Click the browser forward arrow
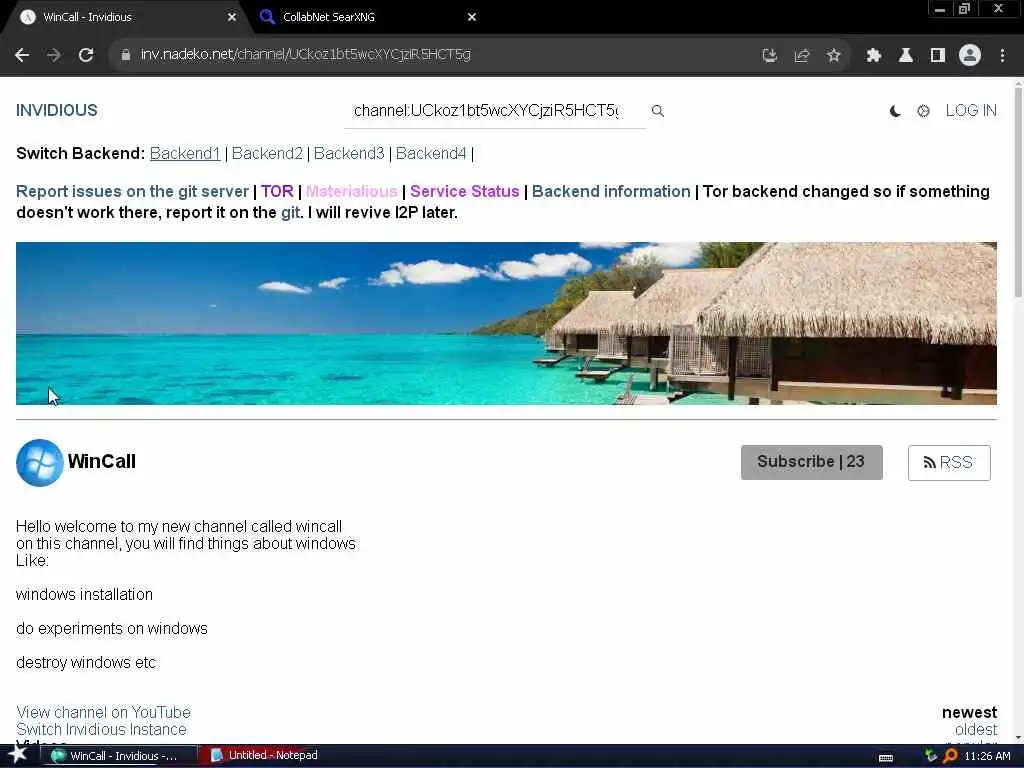This screenshot has width=1024, height=768. pyautogui.click(x=54, y=56)
